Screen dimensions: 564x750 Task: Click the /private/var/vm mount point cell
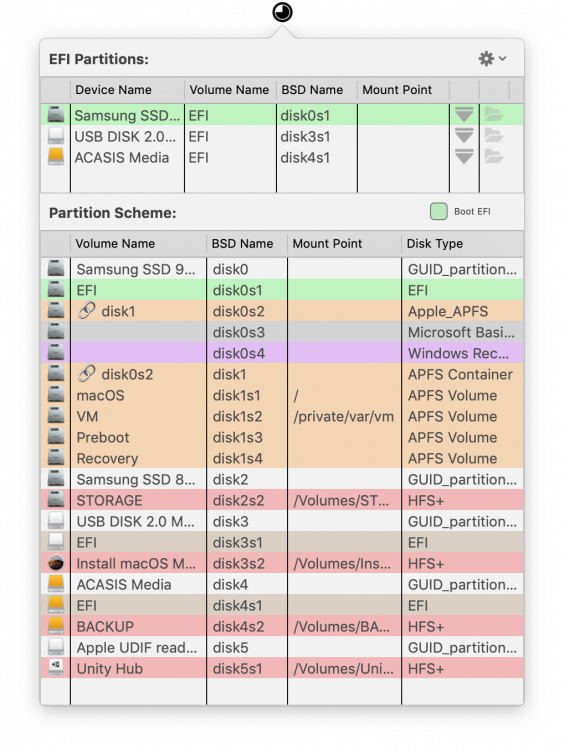(x=344, y=417)
